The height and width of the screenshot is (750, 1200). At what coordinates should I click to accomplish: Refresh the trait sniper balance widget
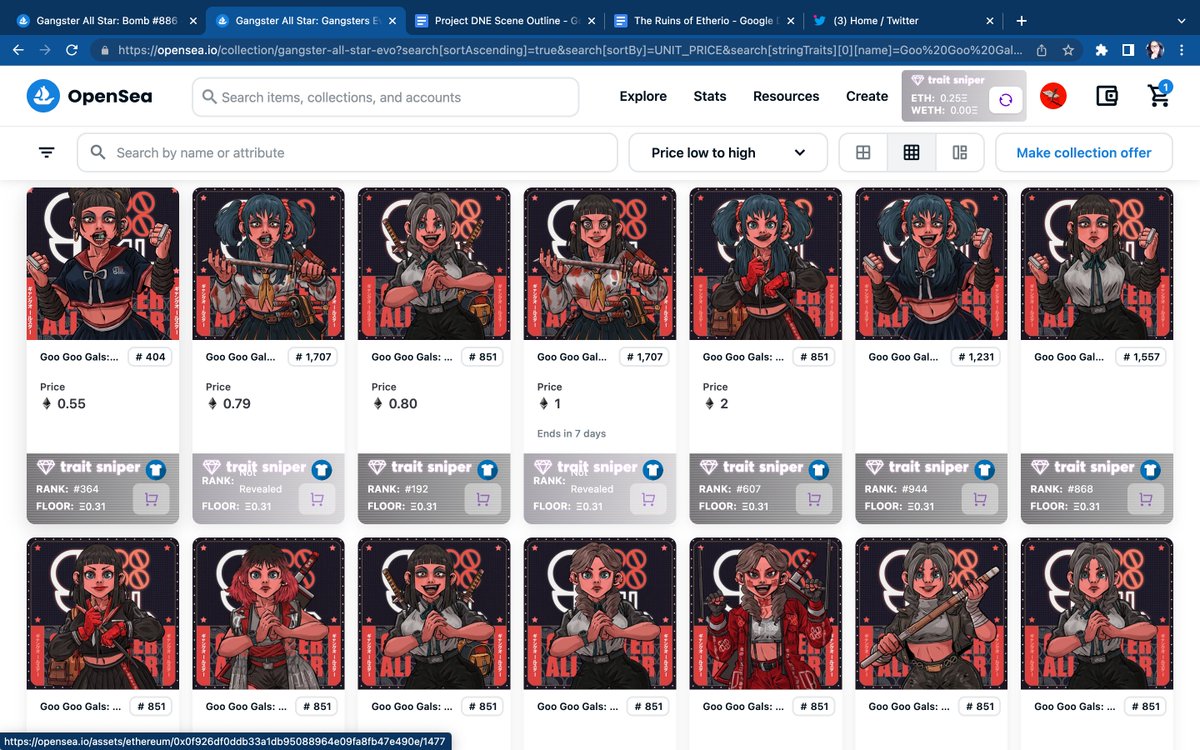click(1006, 99)
